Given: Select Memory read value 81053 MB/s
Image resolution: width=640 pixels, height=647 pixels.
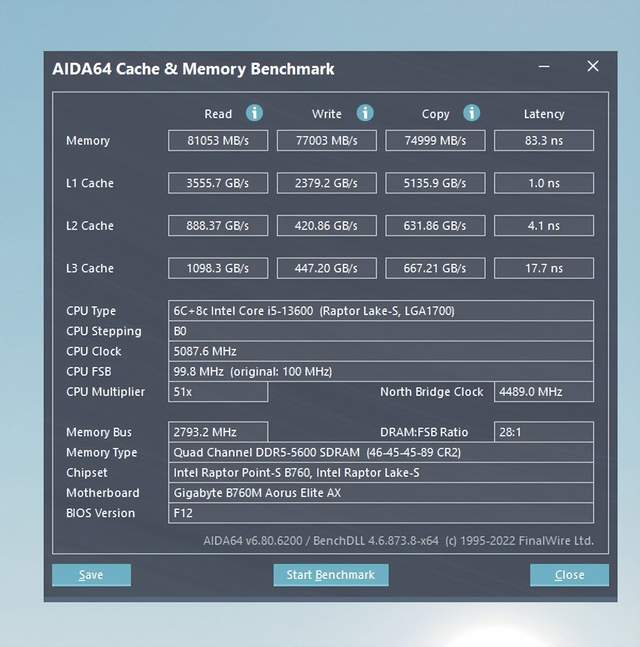Looking at the screenshot, I should 218,141.
